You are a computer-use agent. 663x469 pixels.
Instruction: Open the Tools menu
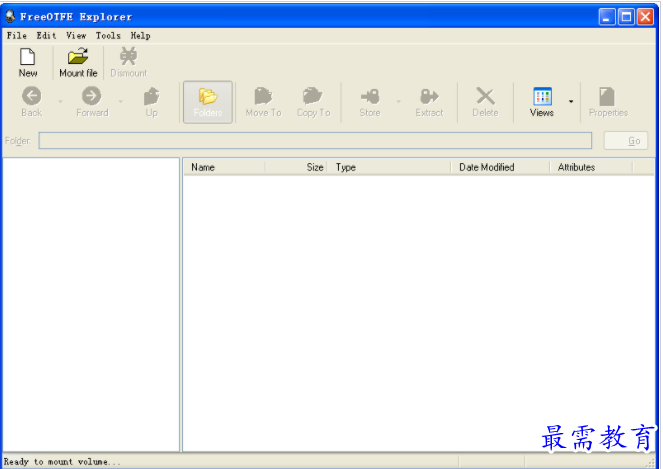[x=108, y=36]
